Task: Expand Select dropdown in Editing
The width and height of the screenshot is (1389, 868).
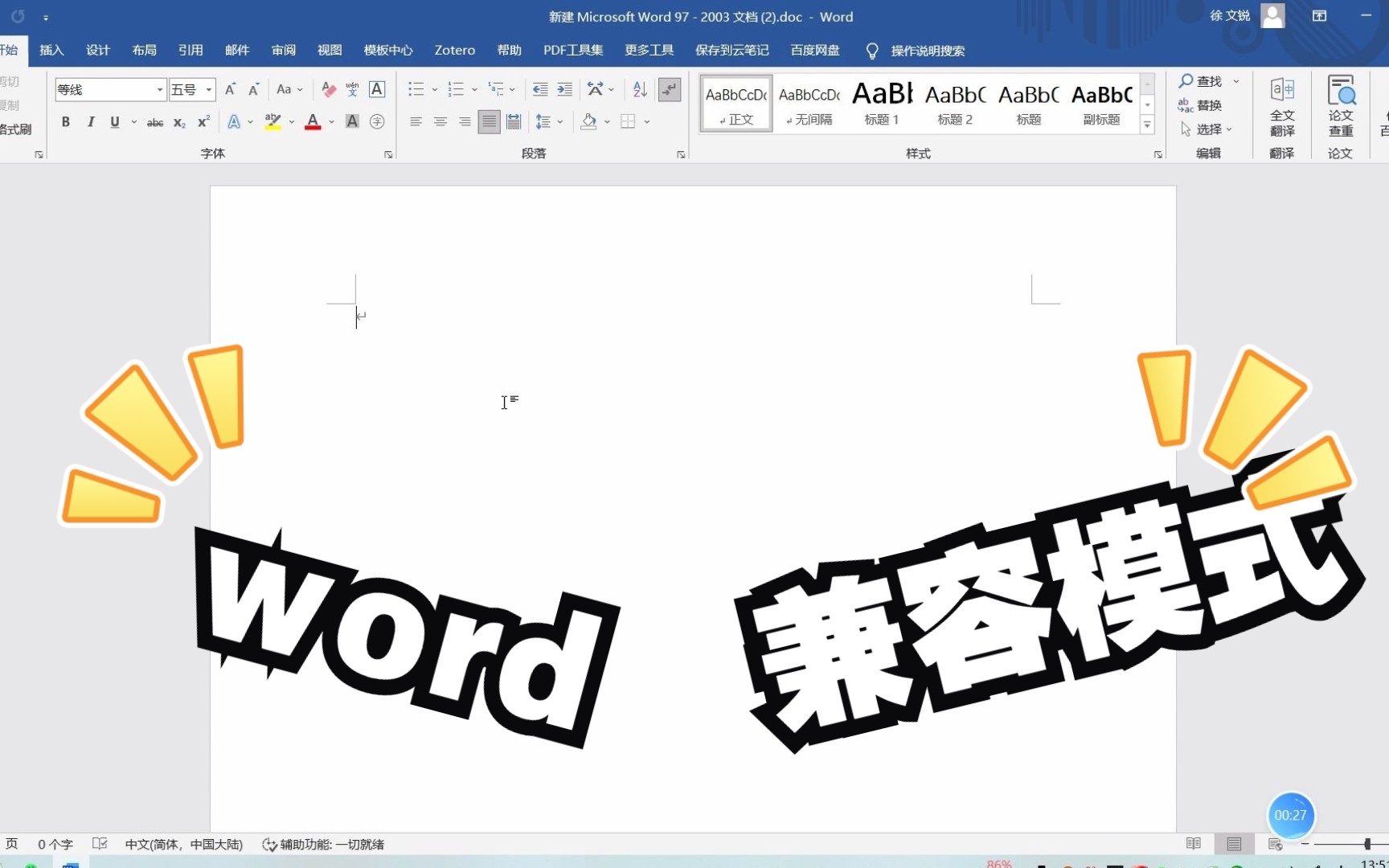Action: pyautogui.click(x=1229, y=129)
